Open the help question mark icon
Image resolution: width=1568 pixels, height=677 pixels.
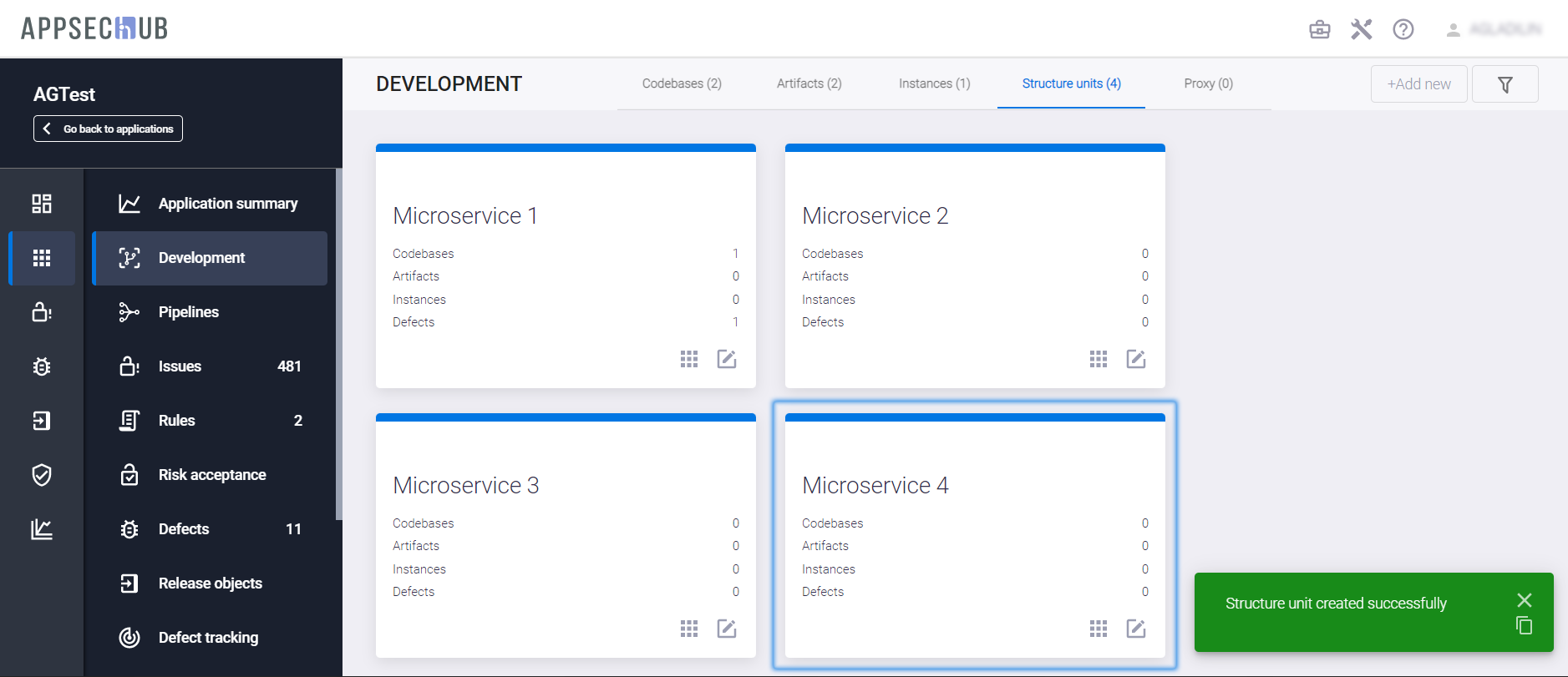click(x=1403, y=30)
